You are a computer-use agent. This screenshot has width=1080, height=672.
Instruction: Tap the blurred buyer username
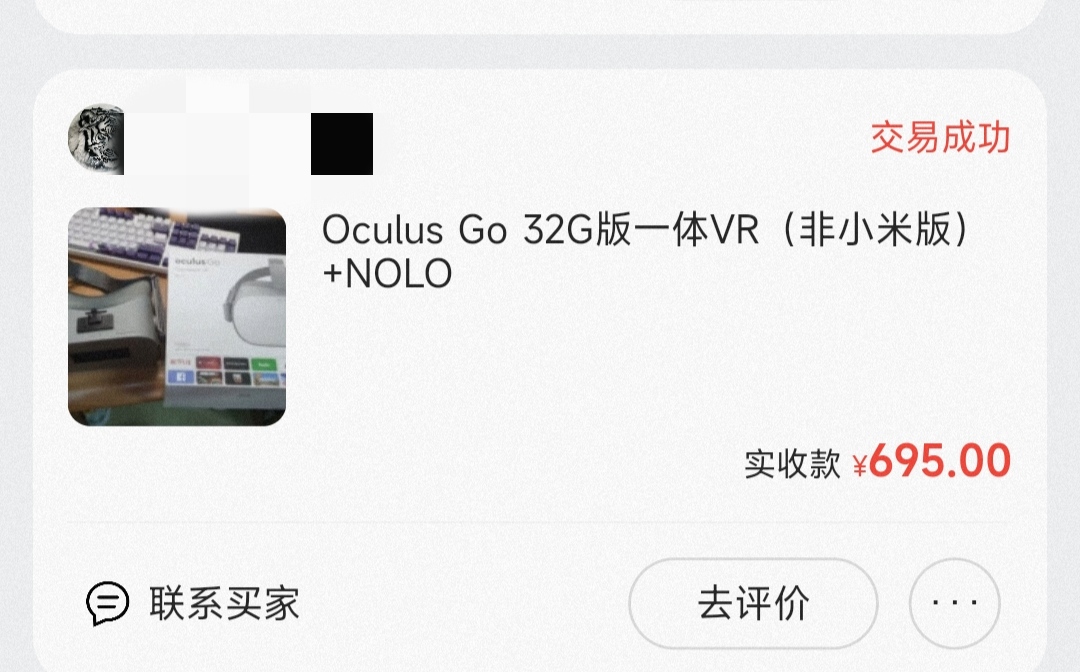(217, 134)
